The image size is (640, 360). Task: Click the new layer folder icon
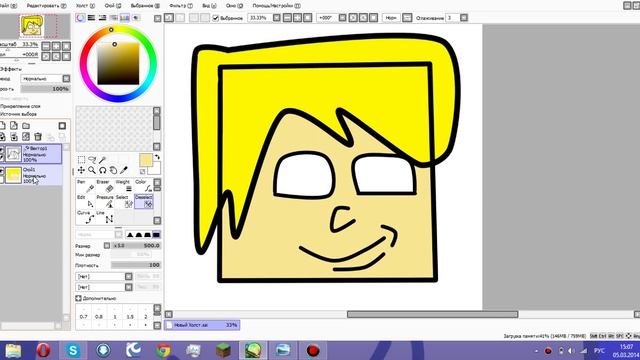tap(26, 126)
